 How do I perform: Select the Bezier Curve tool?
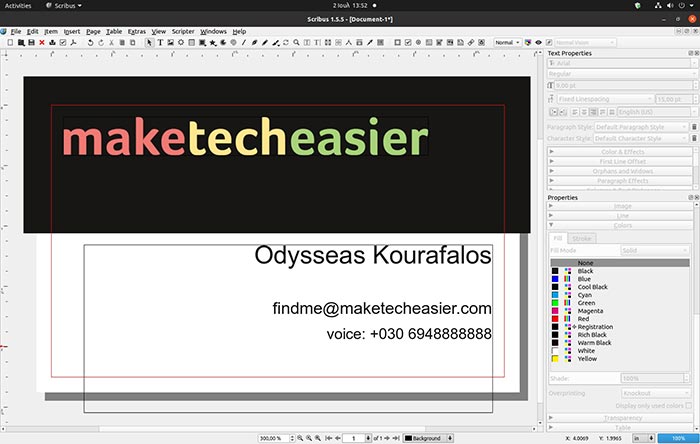pos(254,42)
